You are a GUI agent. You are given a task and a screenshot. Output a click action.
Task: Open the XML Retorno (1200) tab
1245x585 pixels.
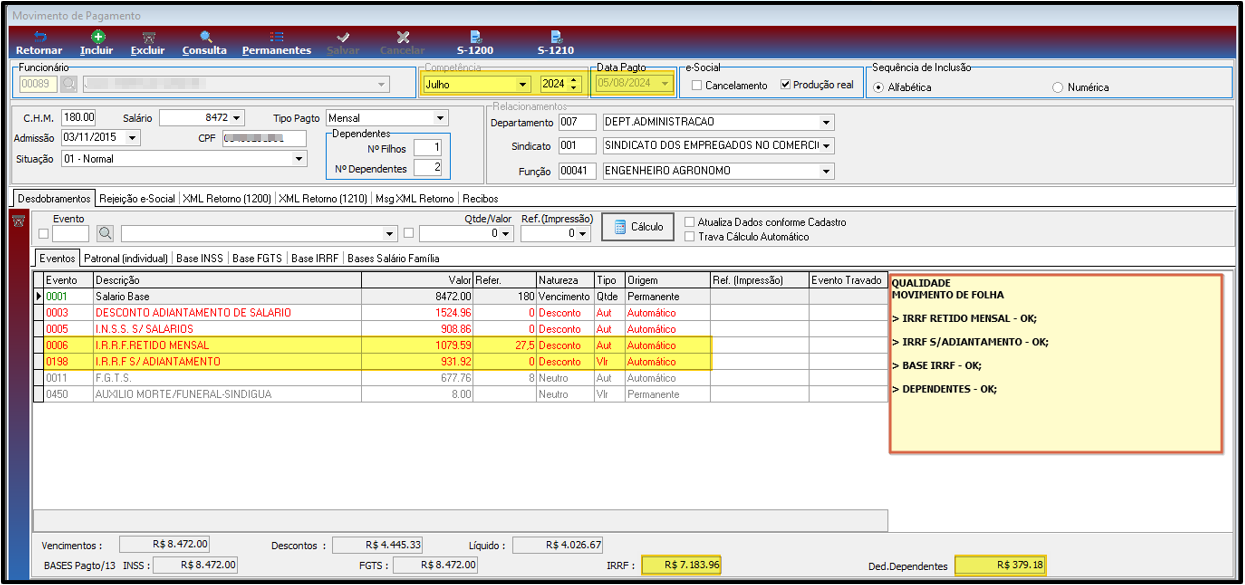pyautogui.click(x=227, y=198)
